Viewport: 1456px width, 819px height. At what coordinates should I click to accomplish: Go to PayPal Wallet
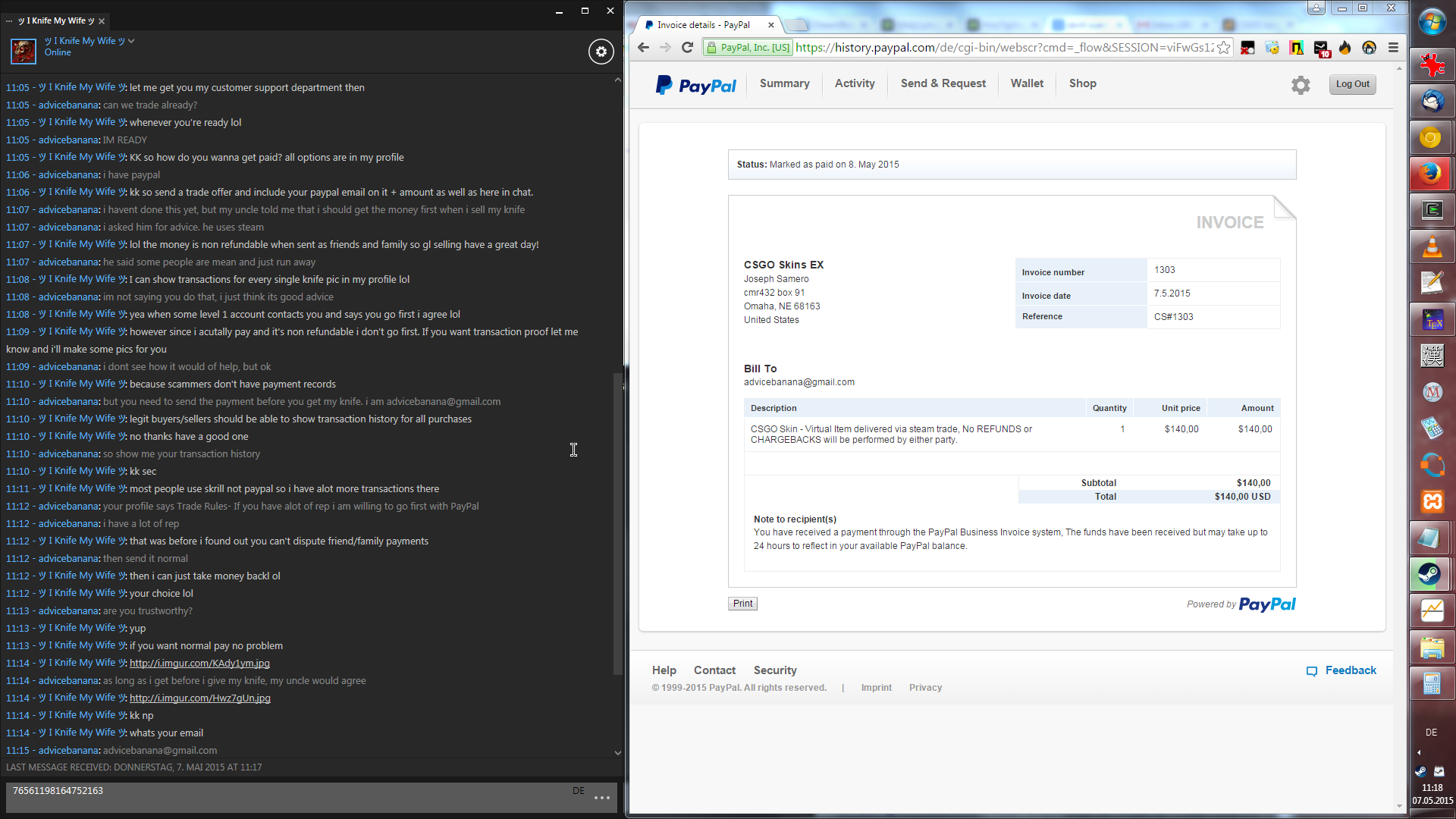click(1027, 83)
